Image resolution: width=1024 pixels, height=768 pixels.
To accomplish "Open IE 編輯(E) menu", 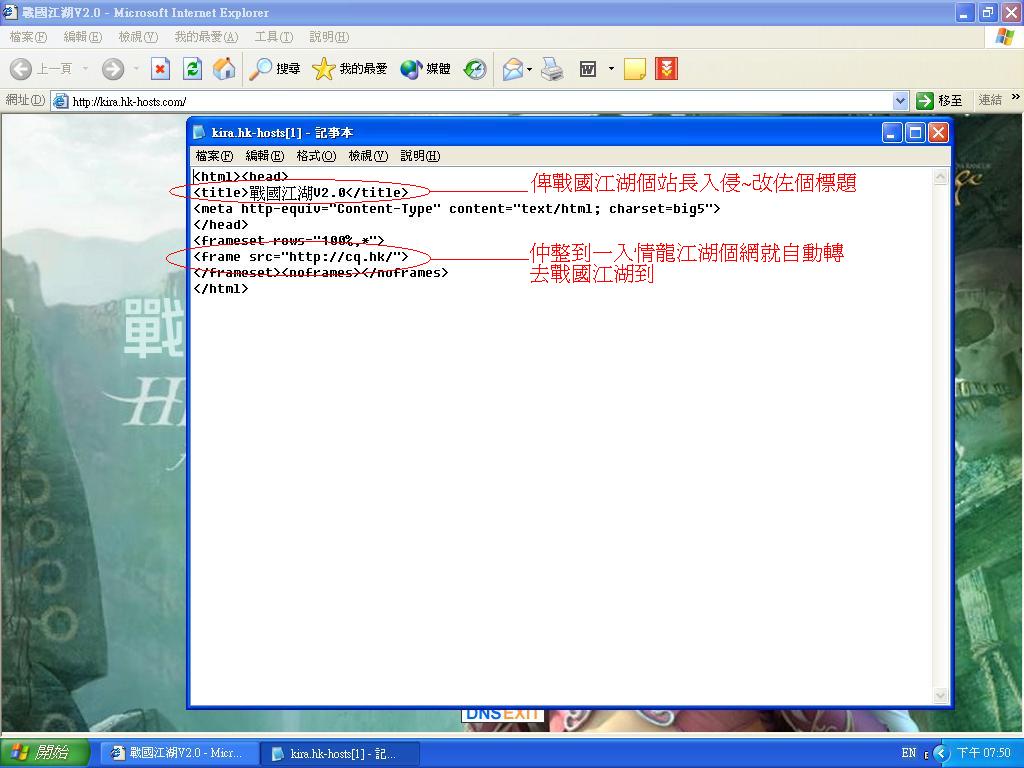I will pyautogui.click(x=82, y=37).
